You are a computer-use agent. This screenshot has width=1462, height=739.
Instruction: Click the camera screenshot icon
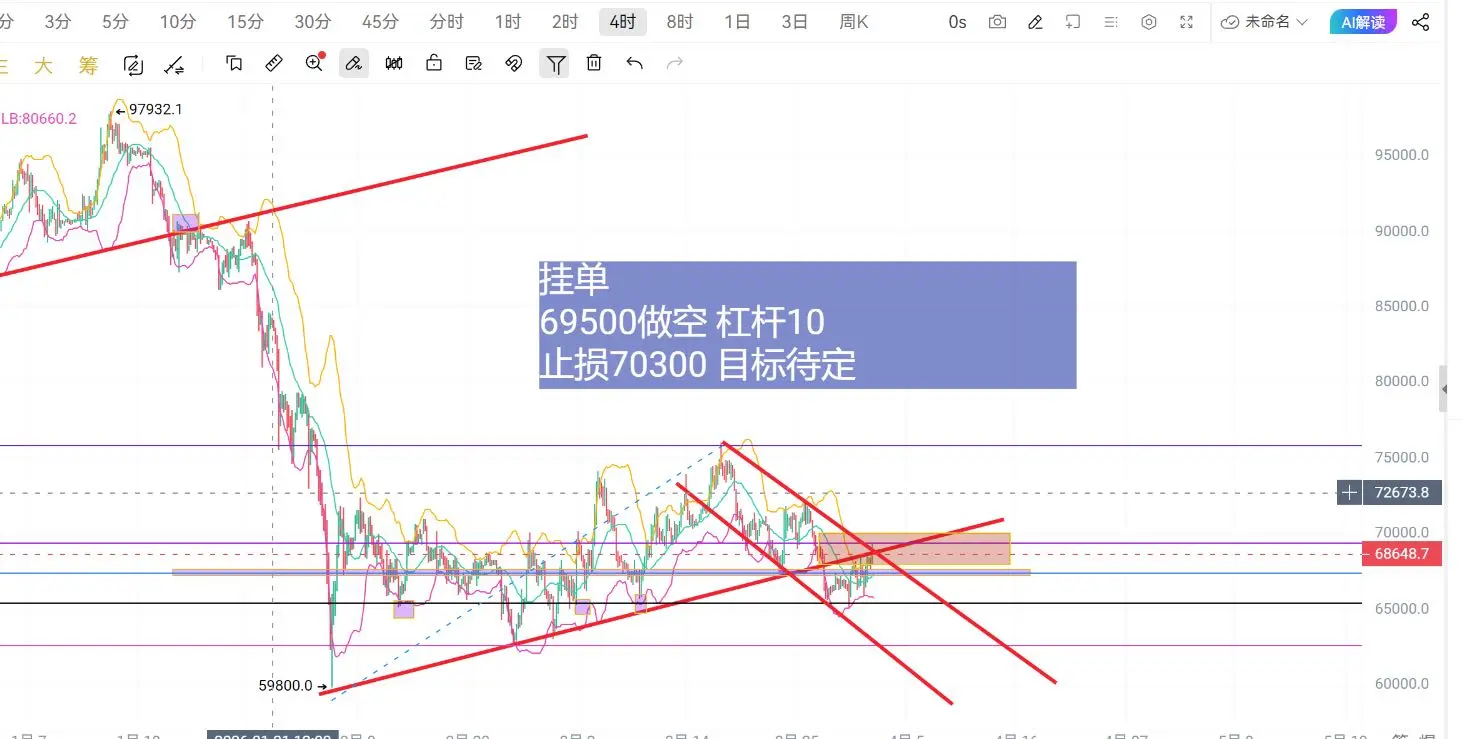coord(997,22)
